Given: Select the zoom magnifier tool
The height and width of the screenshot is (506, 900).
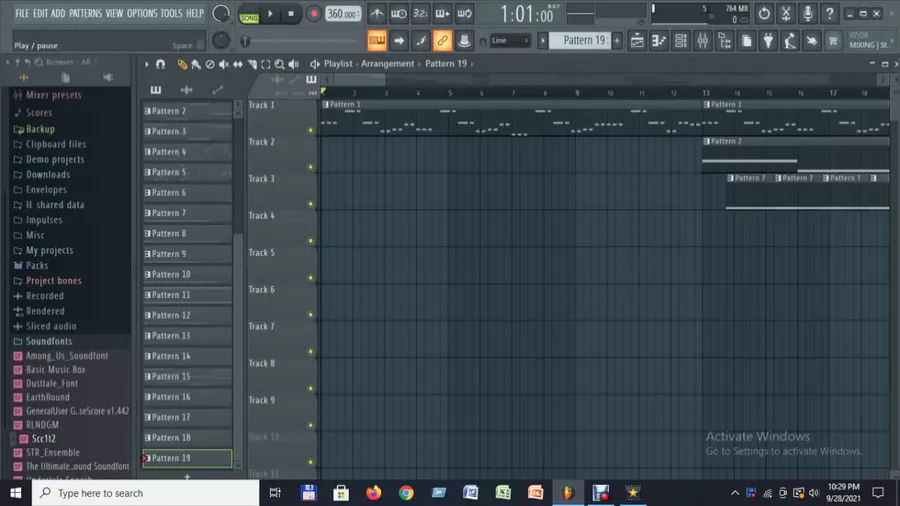Looking at the screenshot, I should [x=280, y=64].
